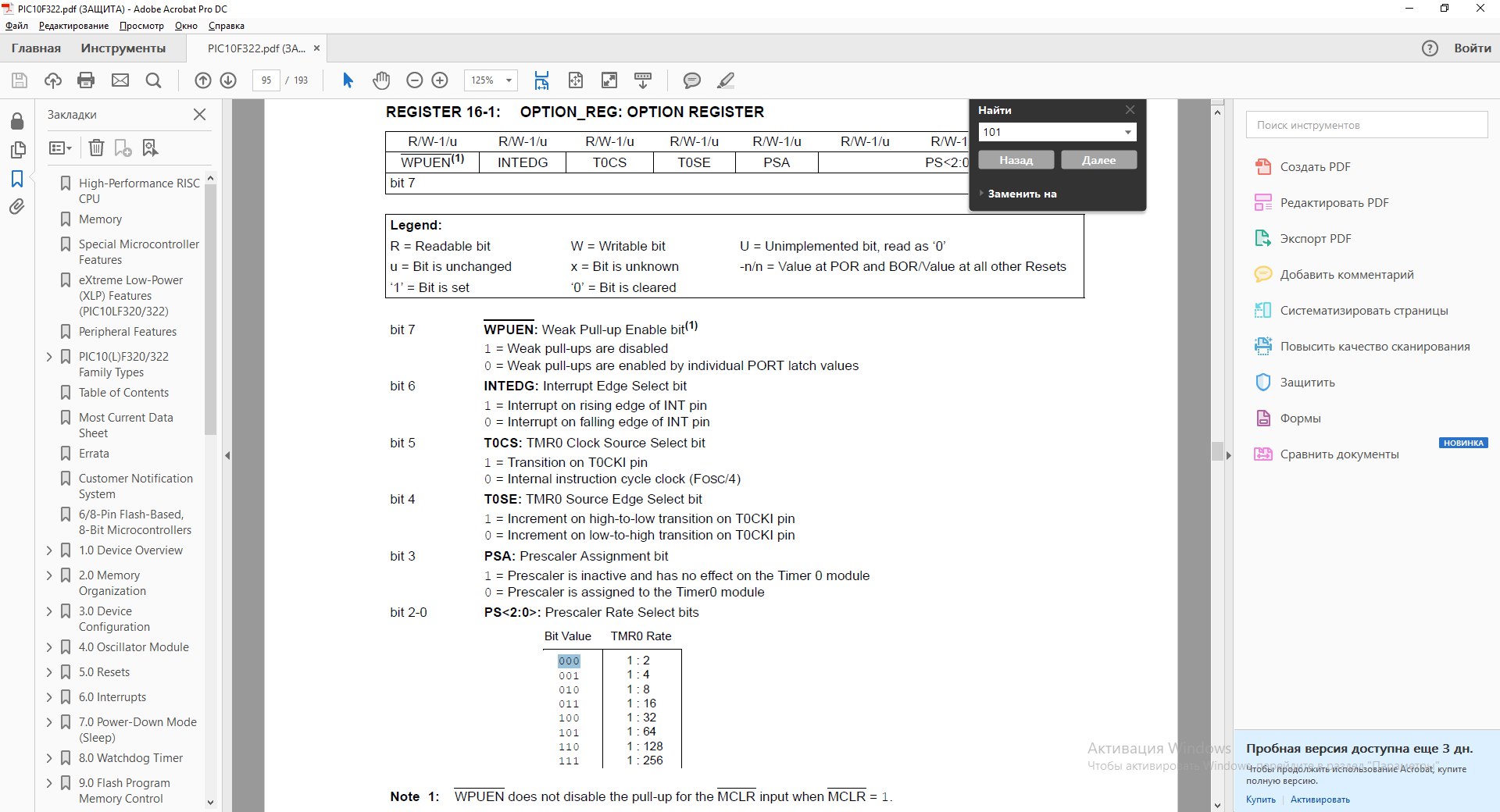Close the bookmarks panel

200,115
